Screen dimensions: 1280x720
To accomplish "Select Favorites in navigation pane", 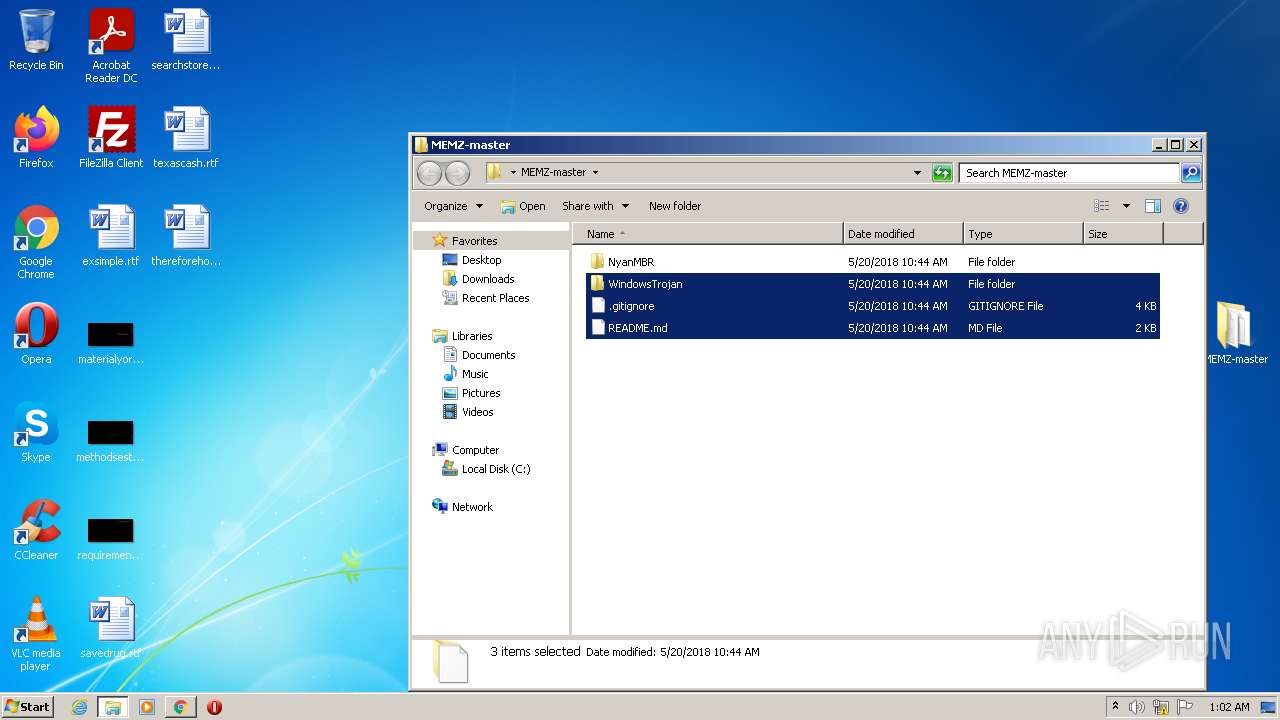I will tap(474, 241).
